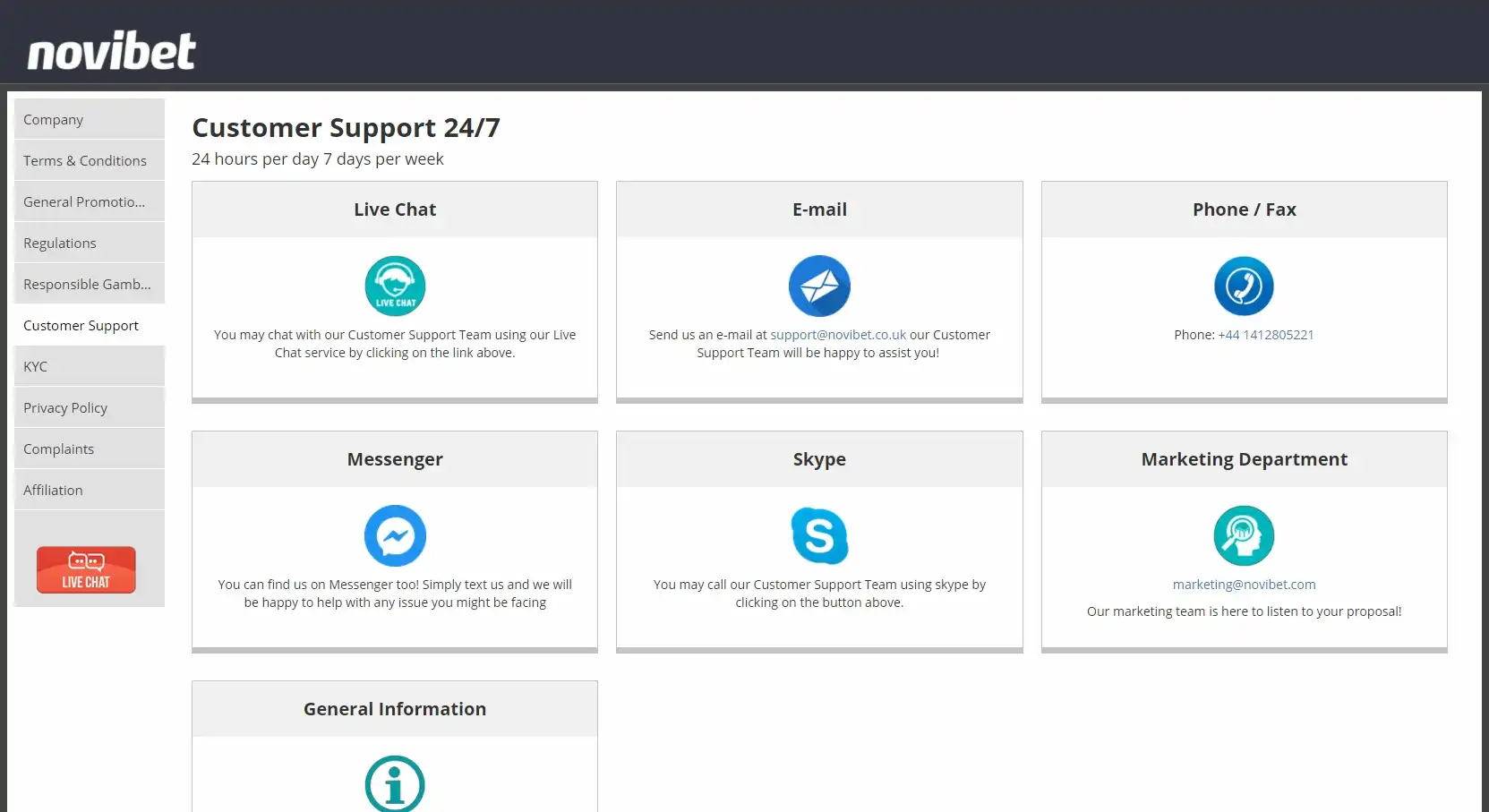
Task: Open the Affiliation sidebar item
Action: pyautogui.click(x=90, y=490)
